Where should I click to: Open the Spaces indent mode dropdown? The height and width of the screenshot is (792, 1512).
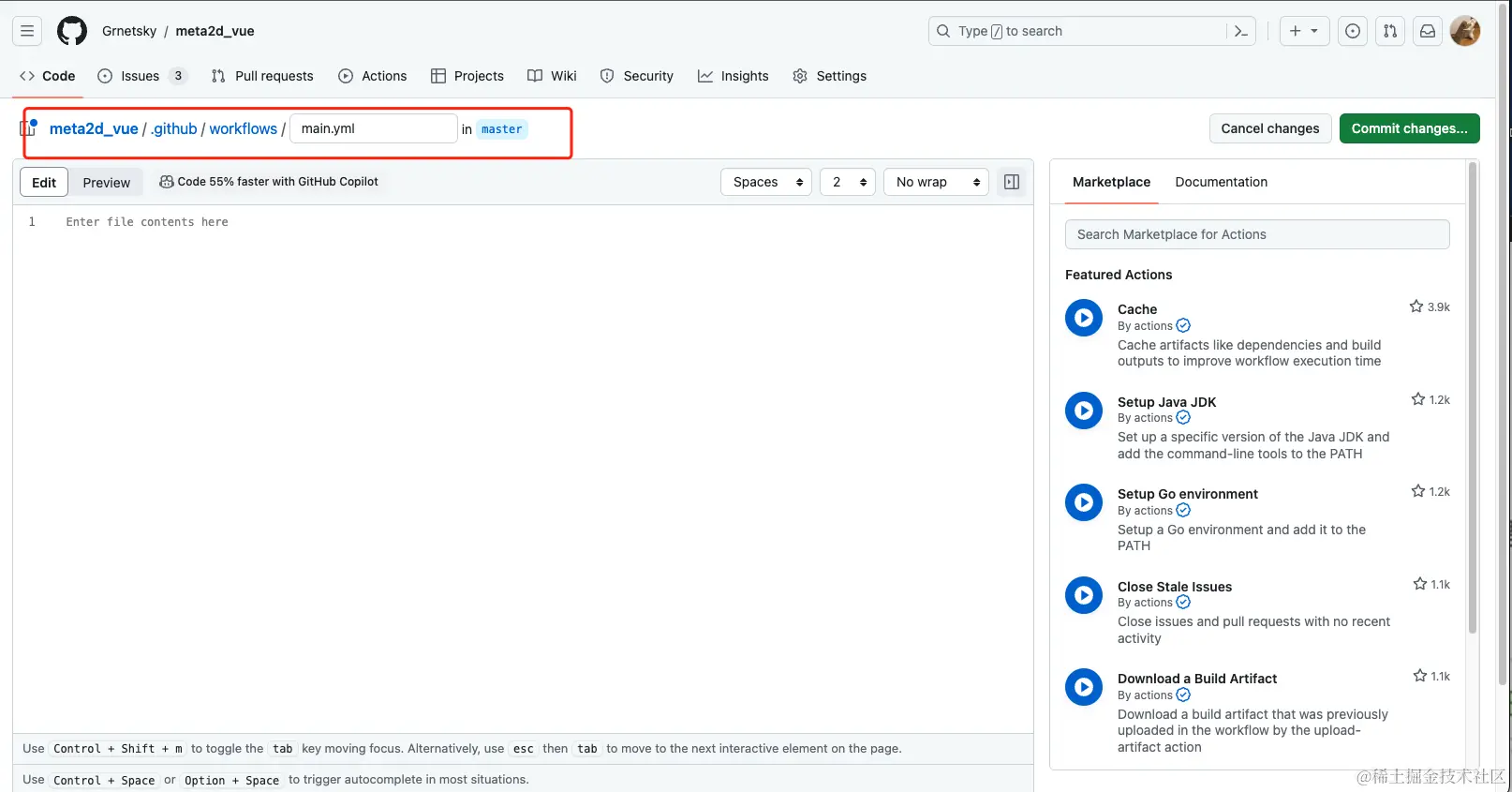click(x=766, y=182)
